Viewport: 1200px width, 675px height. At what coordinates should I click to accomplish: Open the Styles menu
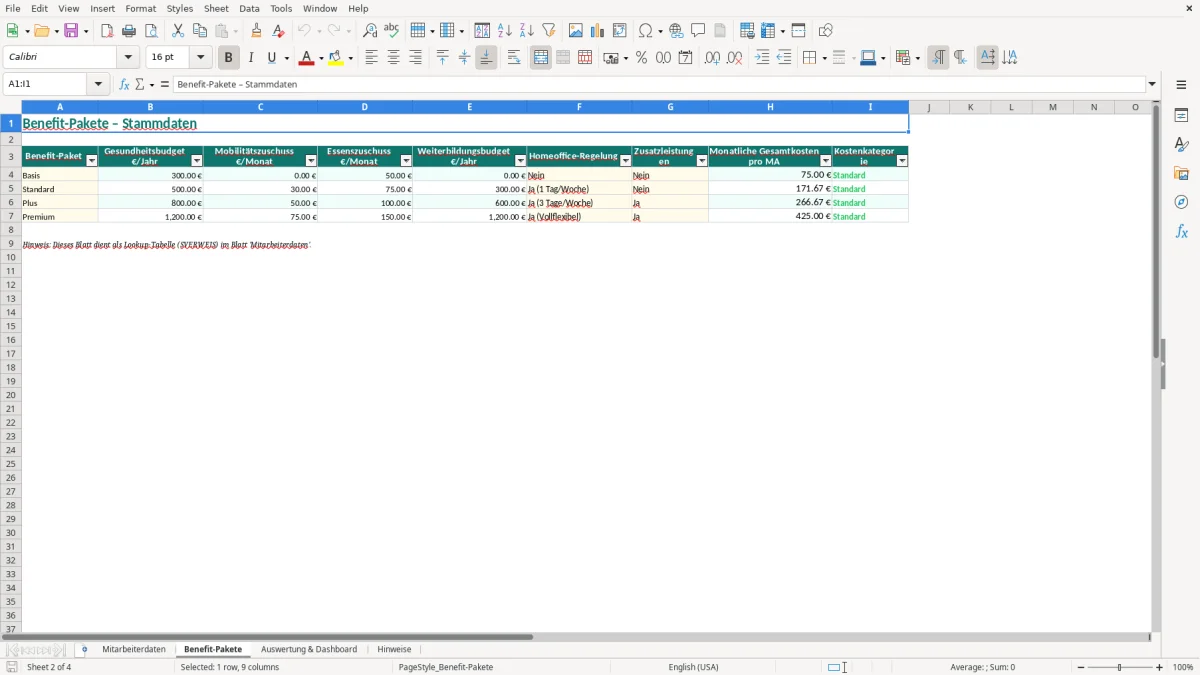tap(180, 8)
